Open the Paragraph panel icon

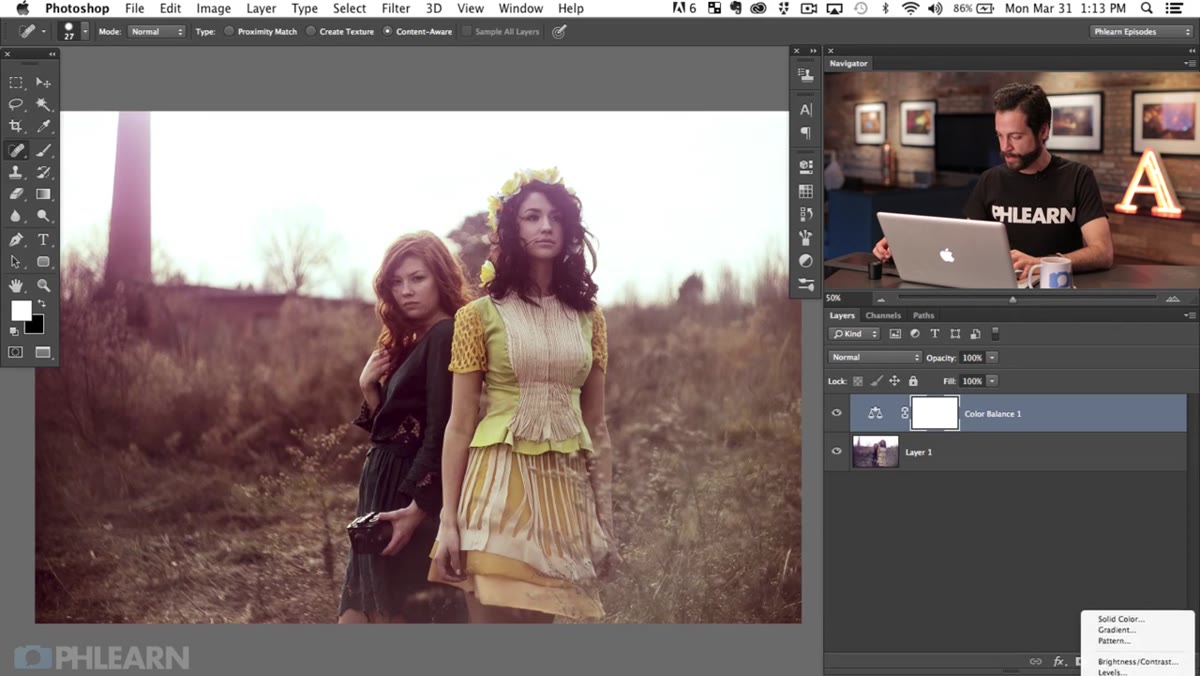[805, 133]
